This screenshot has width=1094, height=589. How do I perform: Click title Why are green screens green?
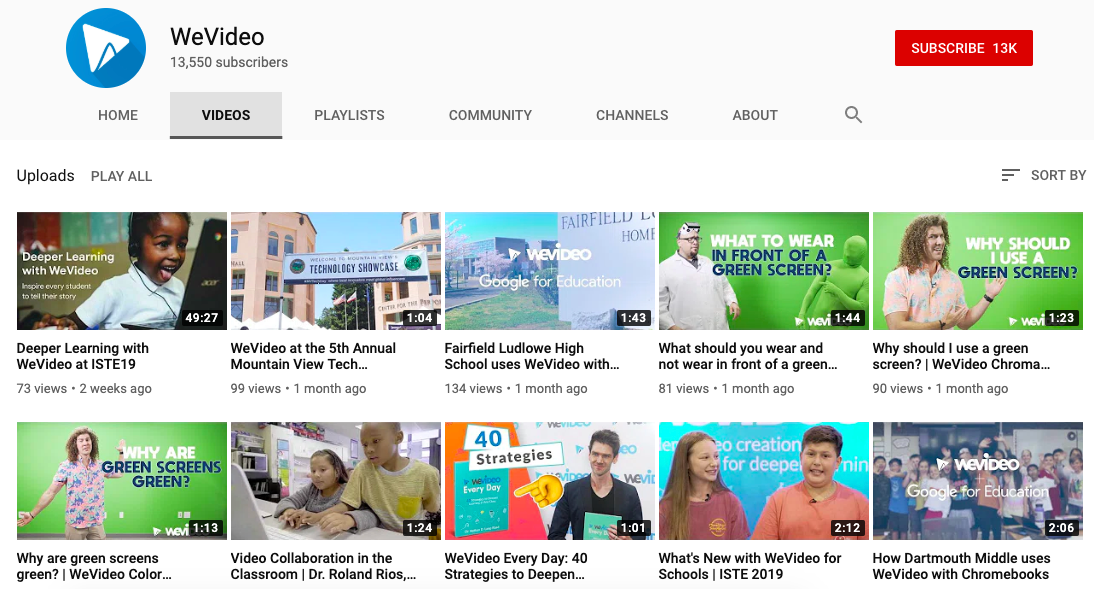pyautogui.click(x=94, y=566)
